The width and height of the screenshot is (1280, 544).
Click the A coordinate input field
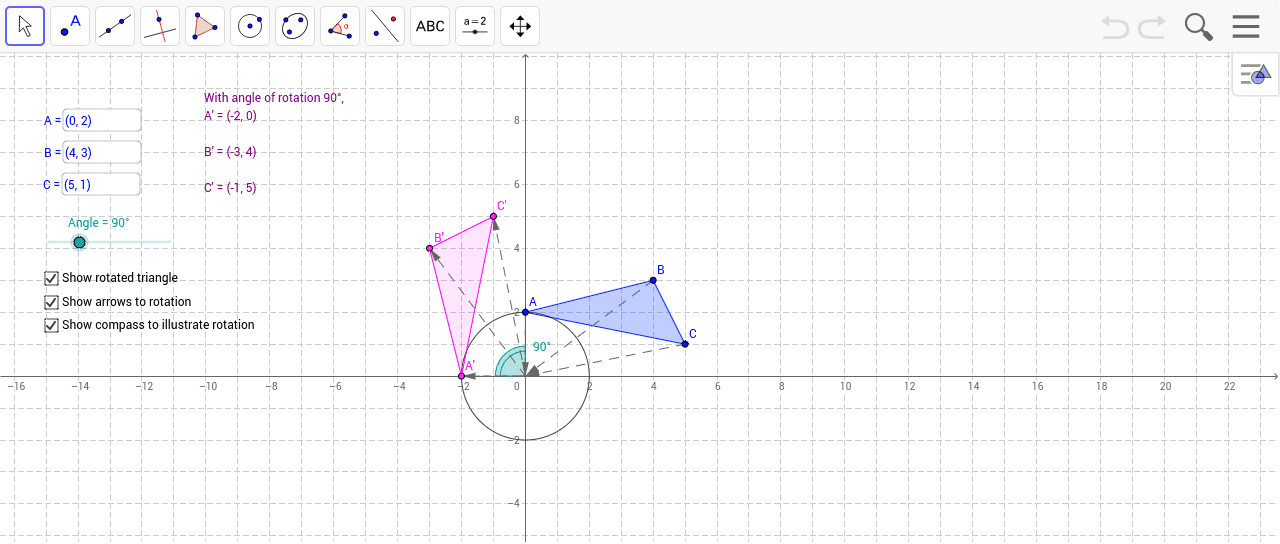click(101, 120)
